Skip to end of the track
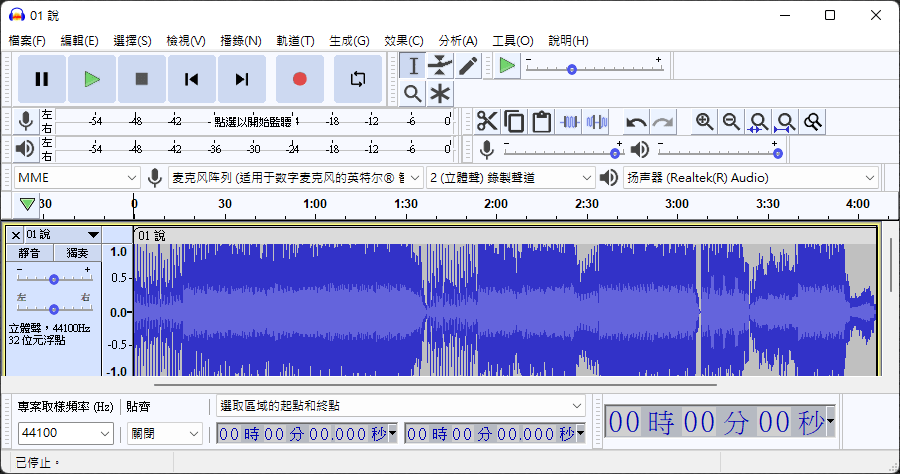 coord(242,79)
